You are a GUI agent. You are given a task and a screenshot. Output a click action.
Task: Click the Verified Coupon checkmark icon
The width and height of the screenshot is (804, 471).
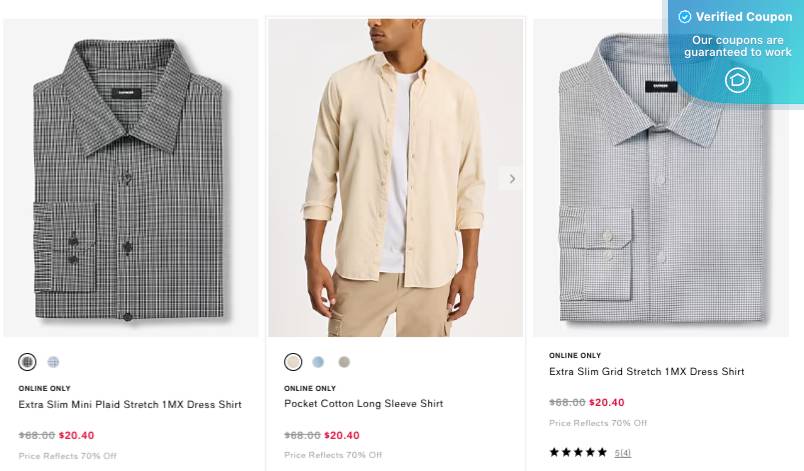[685, 17]
